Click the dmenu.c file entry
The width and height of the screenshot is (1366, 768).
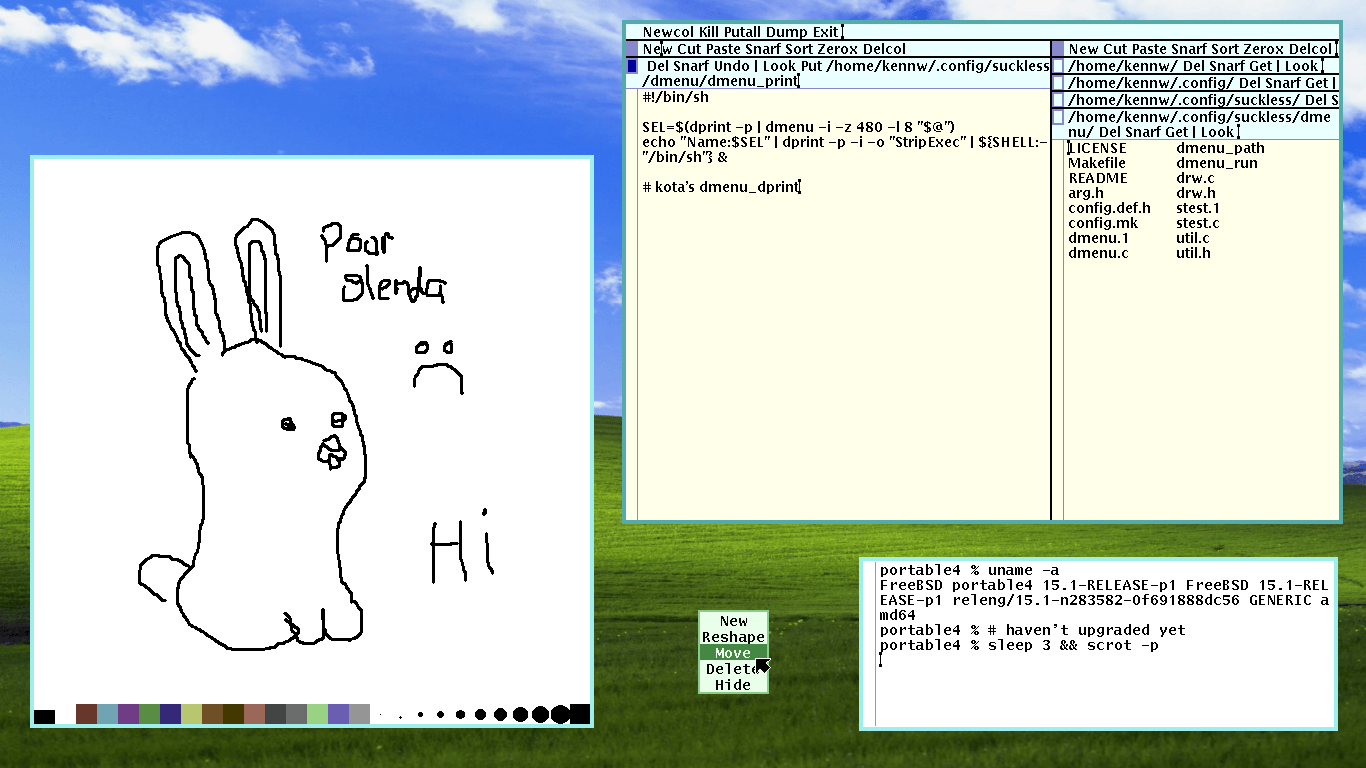1098,253
